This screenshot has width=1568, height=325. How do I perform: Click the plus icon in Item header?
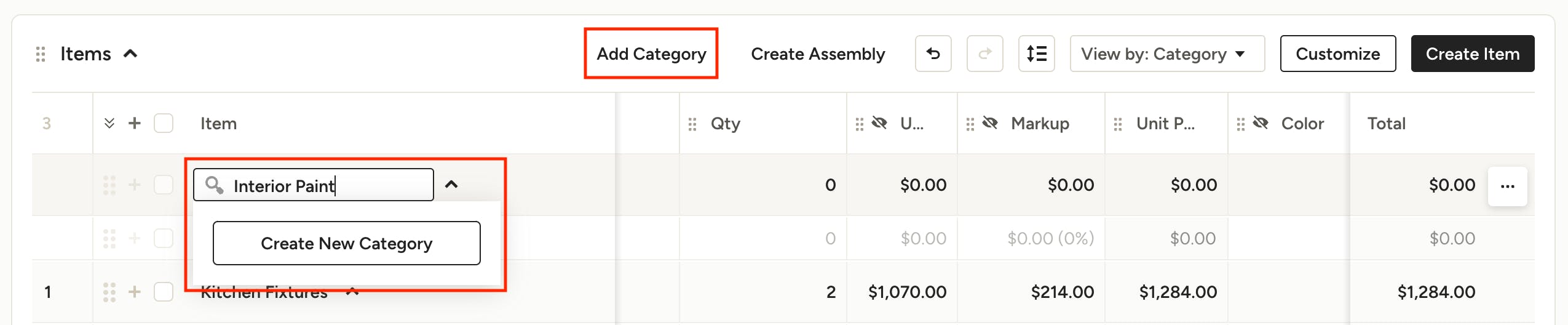click(134, 123)
